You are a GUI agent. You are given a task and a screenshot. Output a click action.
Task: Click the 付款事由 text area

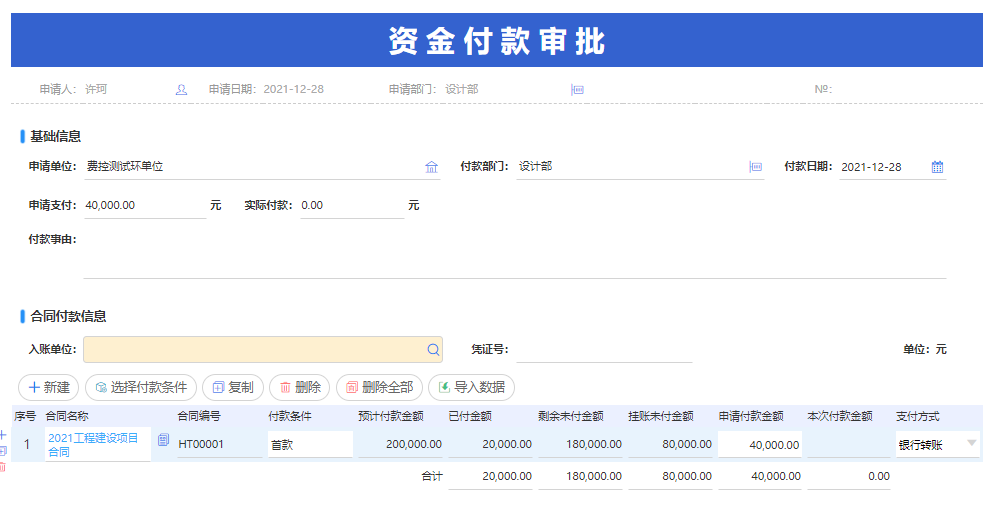pos(514,254)
